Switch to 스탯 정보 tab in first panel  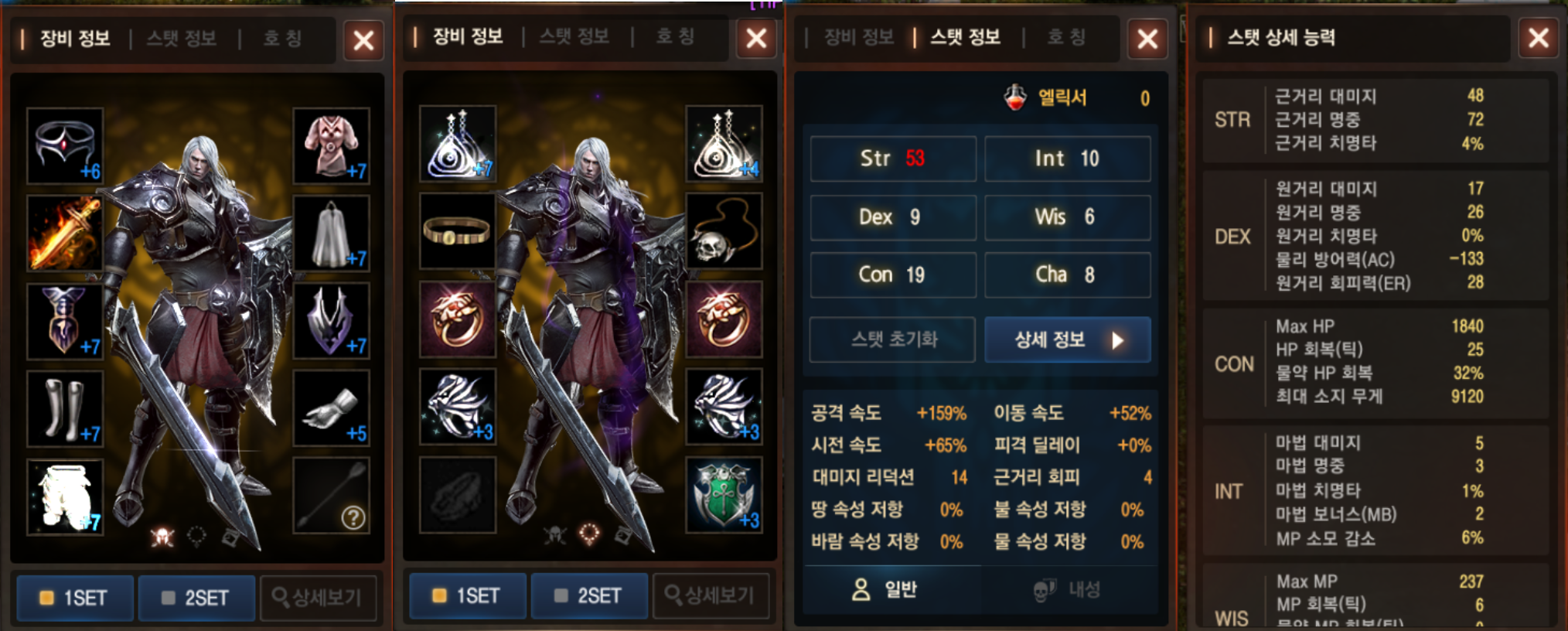pyautogui.click(x=182, y=38)
